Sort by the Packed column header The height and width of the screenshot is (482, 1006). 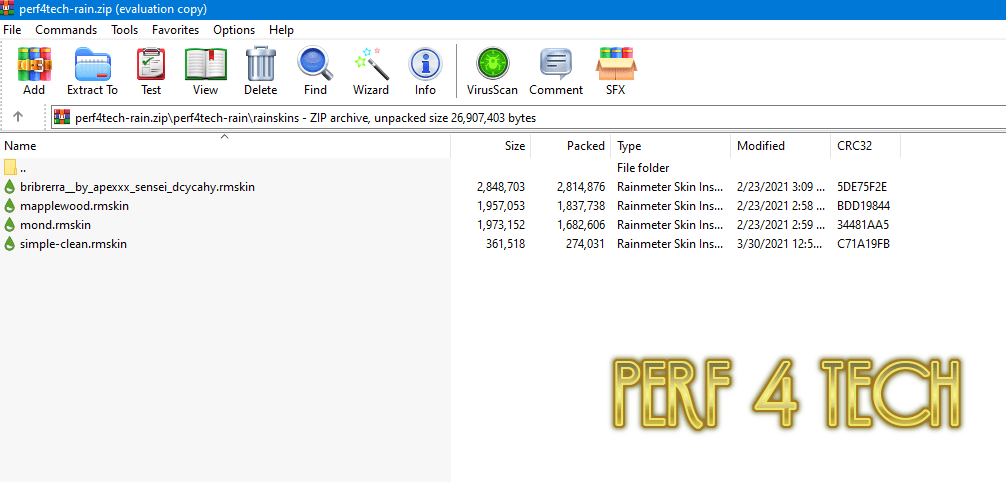pyautogui.click(x=571, y=146)
